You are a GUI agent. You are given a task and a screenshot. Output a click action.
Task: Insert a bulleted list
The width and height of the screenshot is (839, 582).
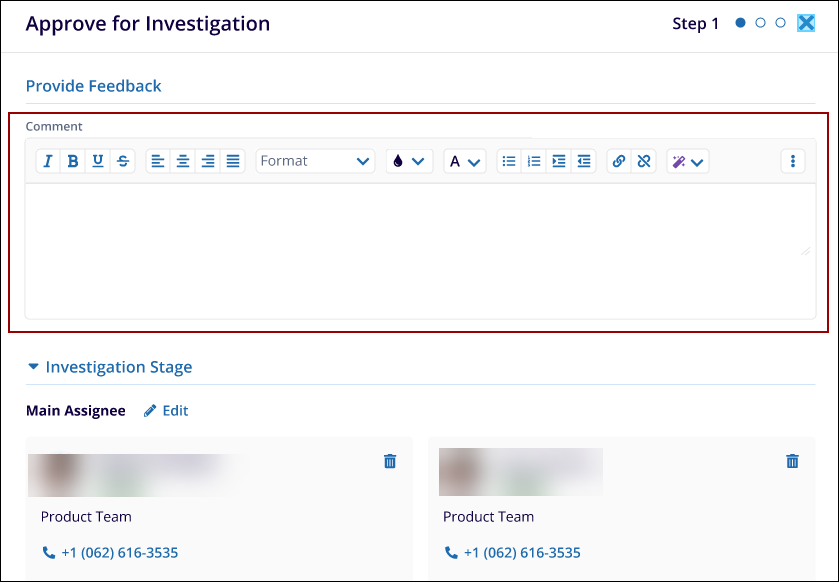[x=509, y=161]
